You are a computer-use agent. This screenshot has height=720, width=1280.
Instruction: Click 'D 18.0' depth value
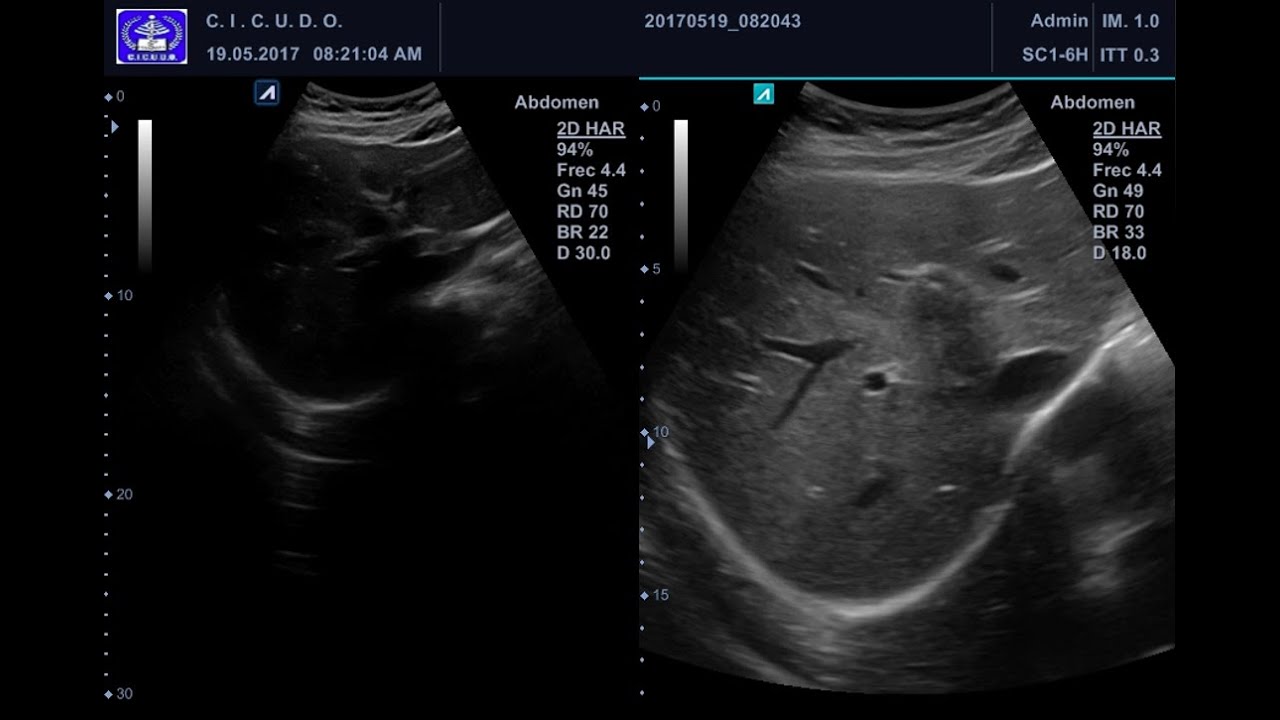[x=1119, y=253]
